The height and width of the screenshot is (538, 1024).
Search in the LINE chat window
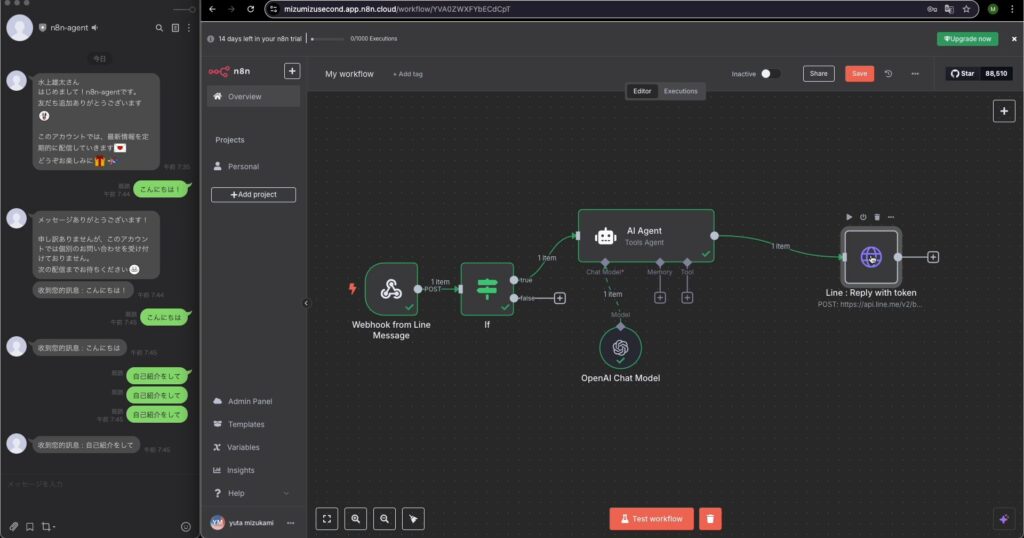[159, 28]
